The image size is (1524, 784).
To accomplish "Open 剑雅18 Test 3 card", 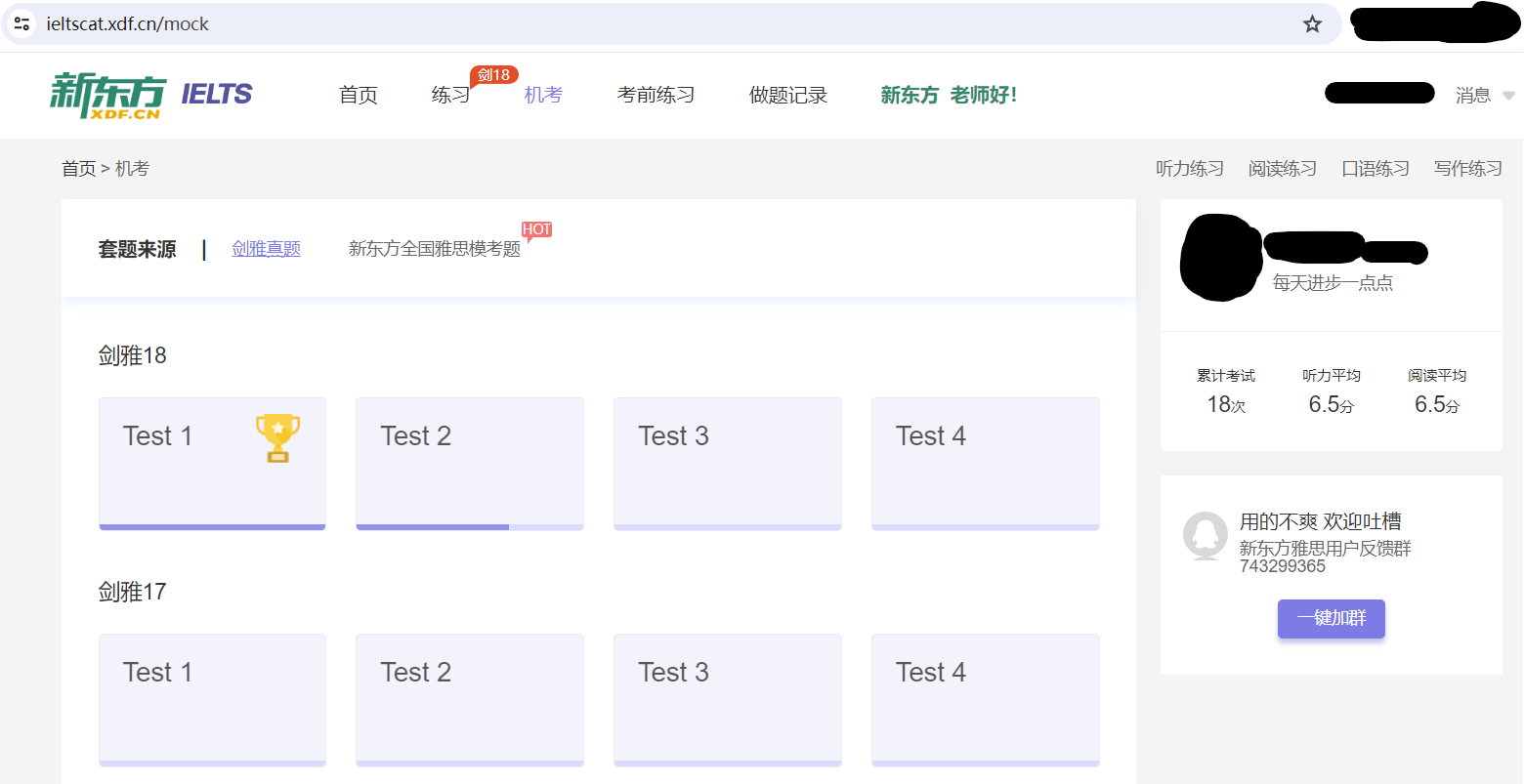I will 728,464.
